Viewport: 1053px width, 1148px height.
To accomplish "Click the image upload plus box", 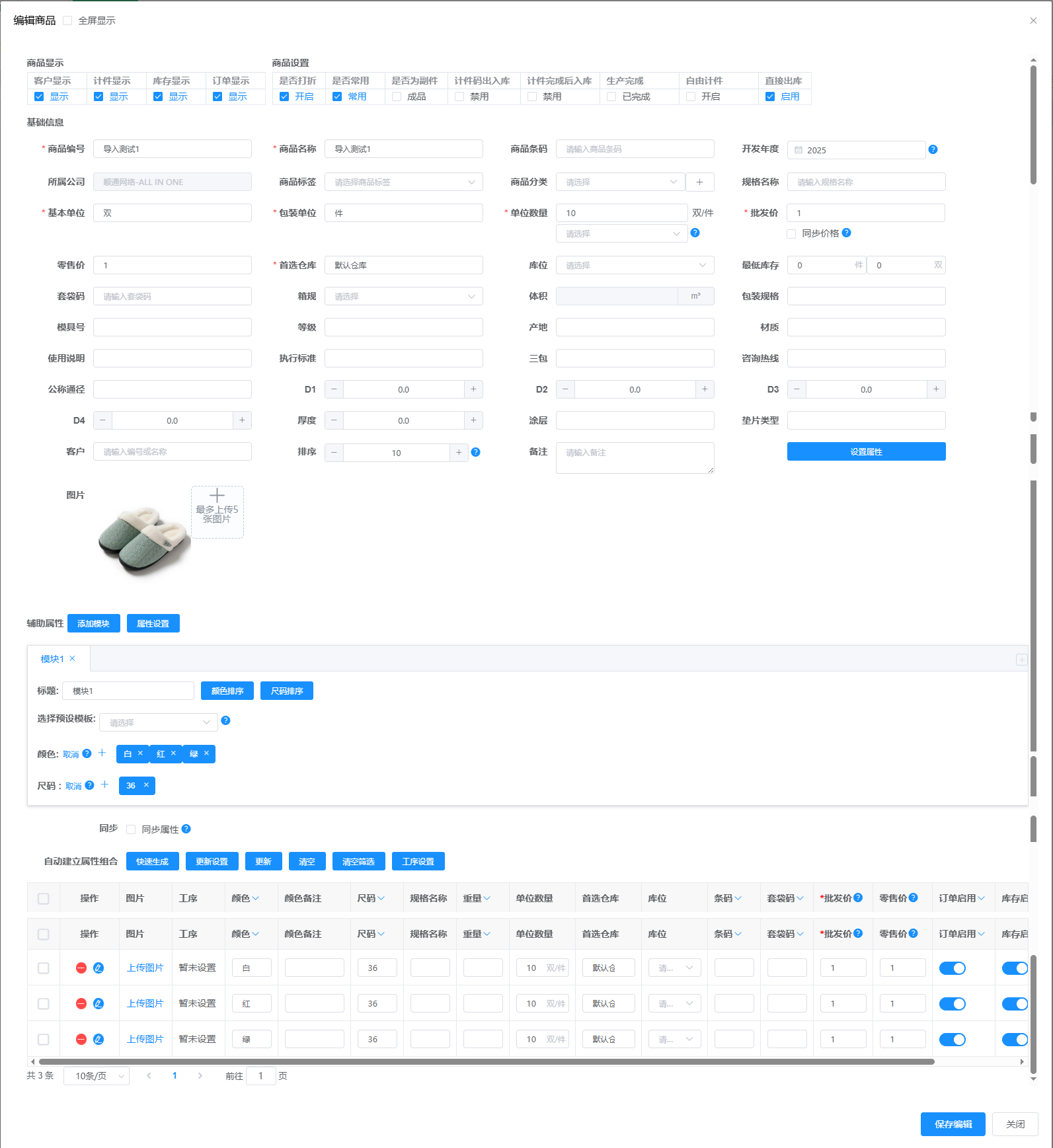I will (217, 512).
